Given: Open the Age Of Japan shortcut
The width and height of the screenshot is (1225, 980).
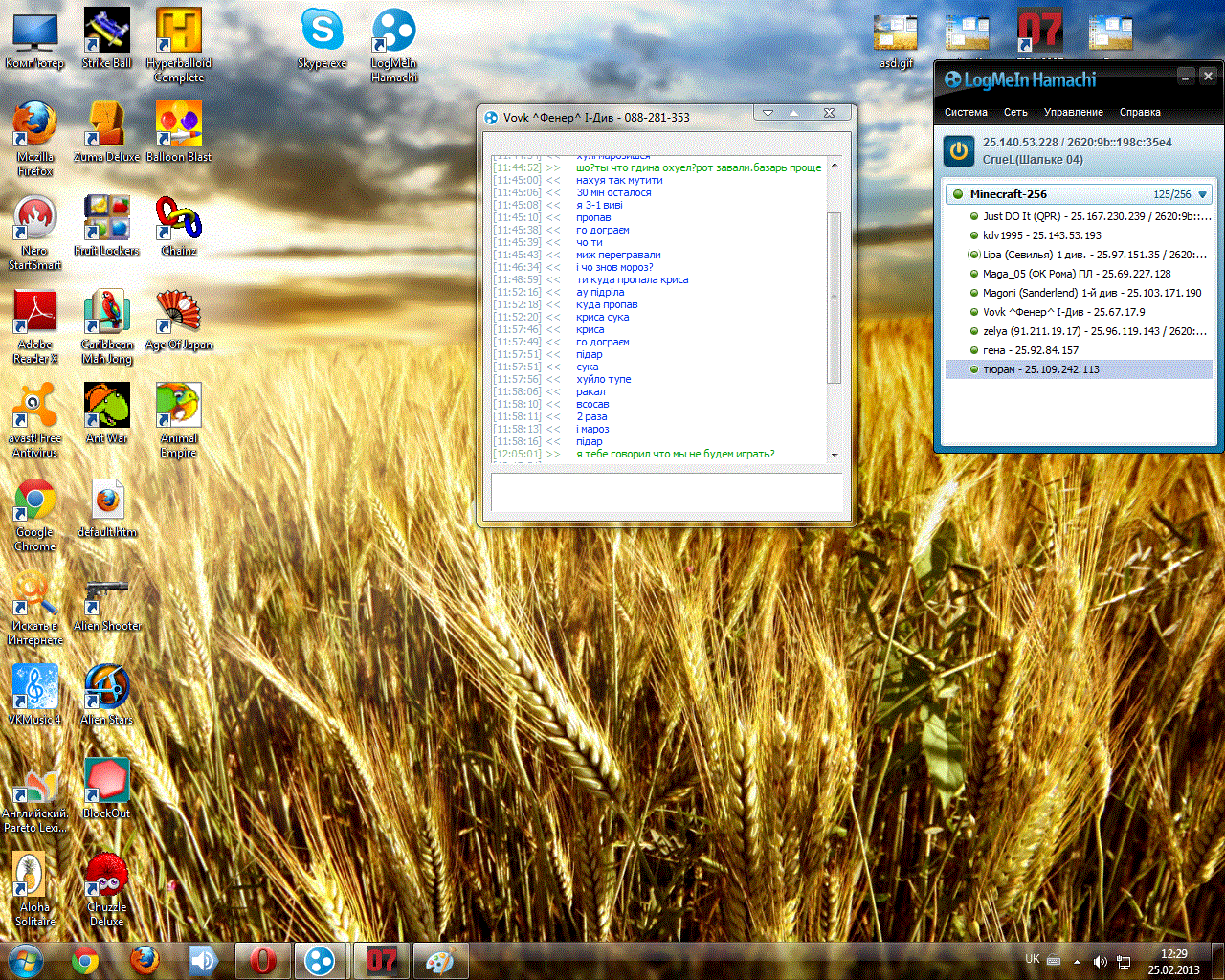Looking at the screenshot, I should pyautogui.click(x=179, y=322).
